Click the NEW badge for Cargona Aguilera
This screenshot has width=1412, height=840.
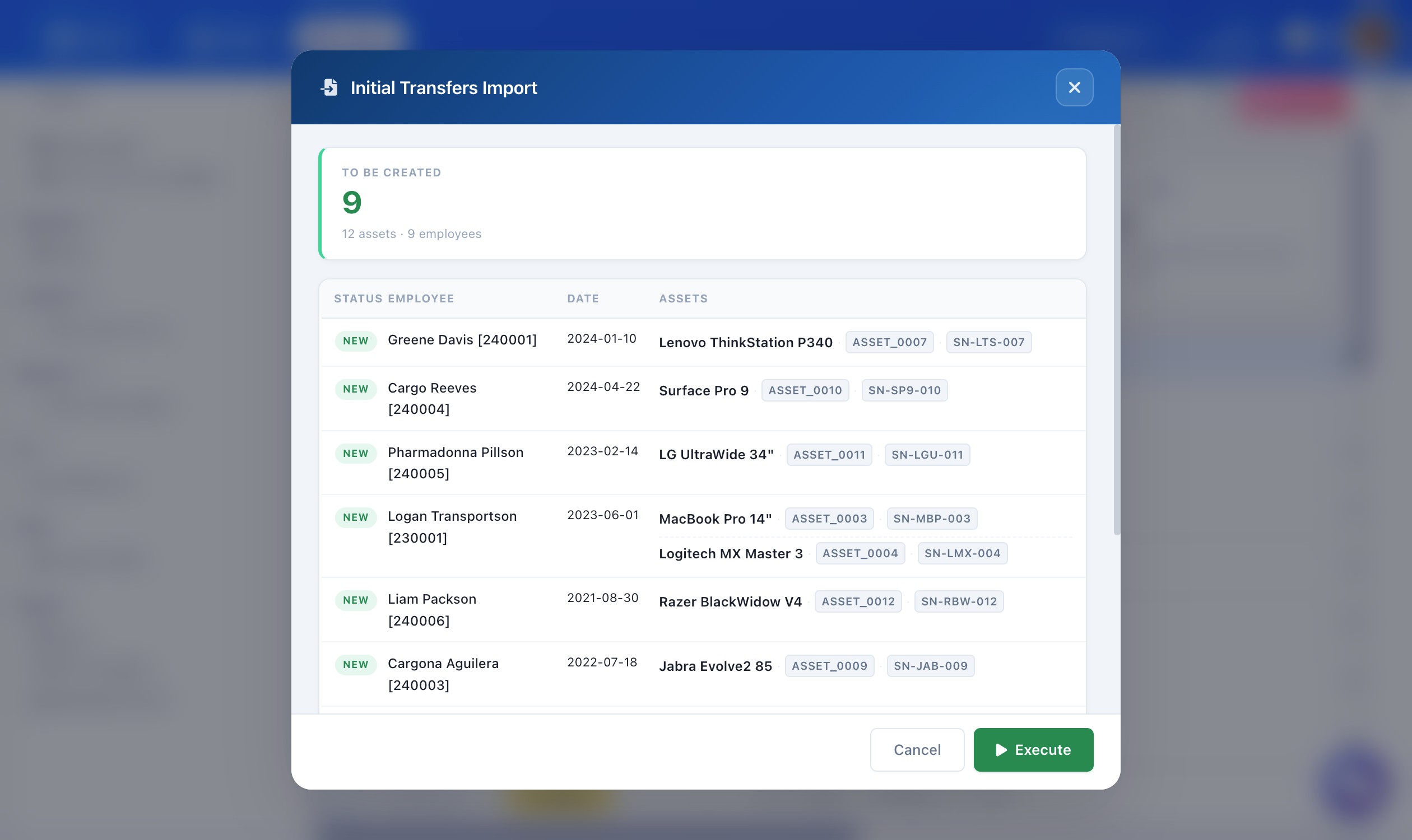coord(356,665)
